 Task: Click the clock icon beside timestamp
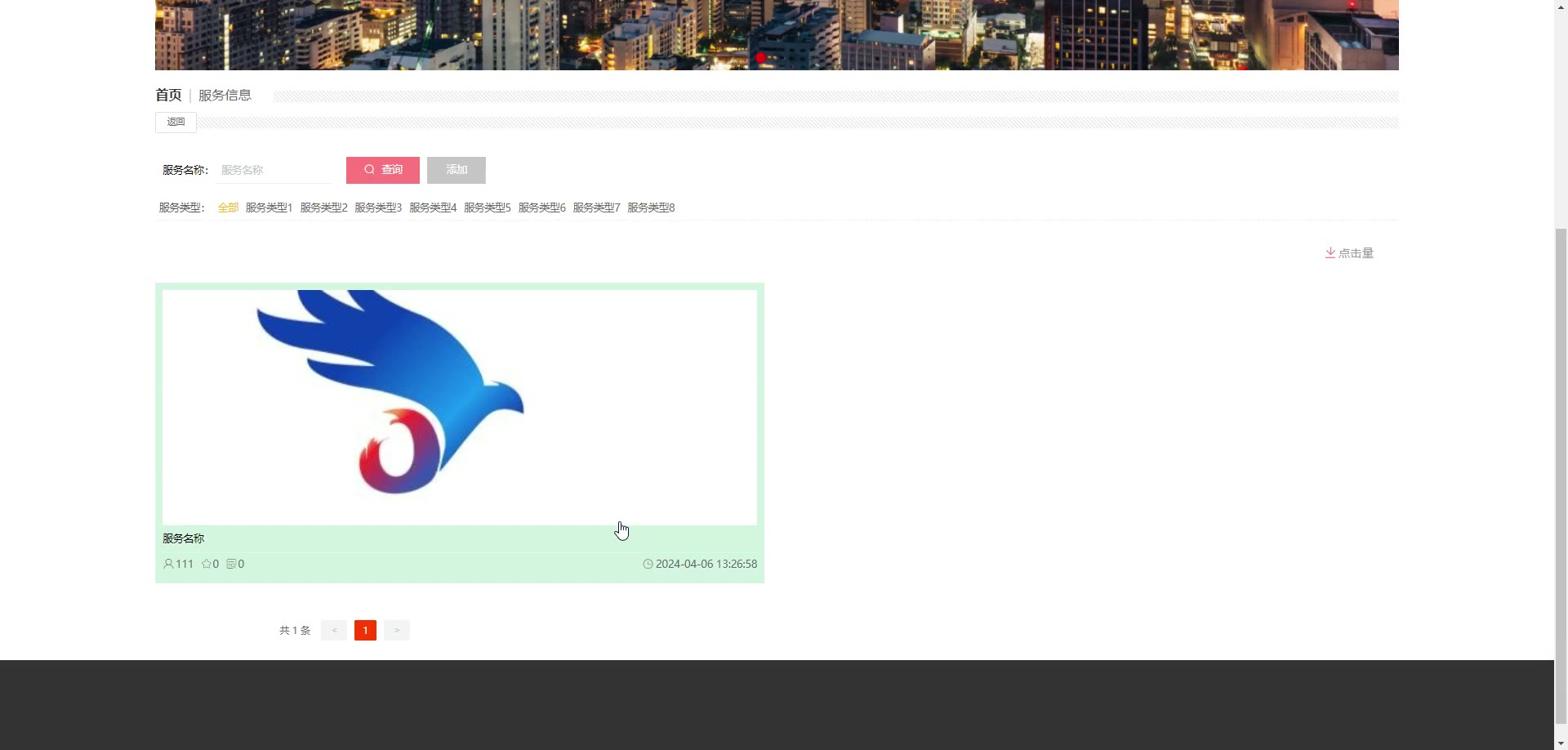pos(648,564)
